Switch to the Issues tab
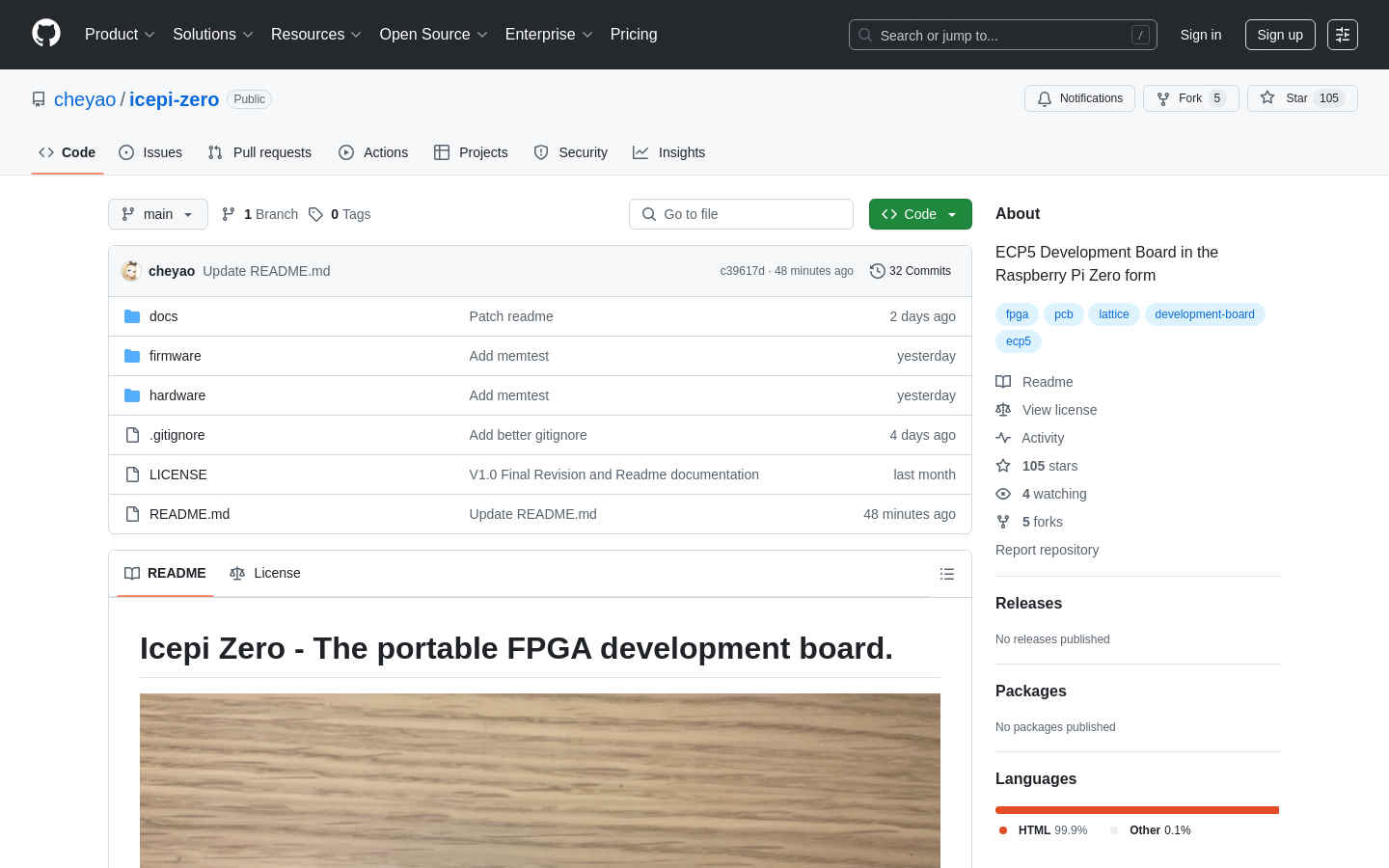This screenshot has height=868, width=1389. click(150, 152)
